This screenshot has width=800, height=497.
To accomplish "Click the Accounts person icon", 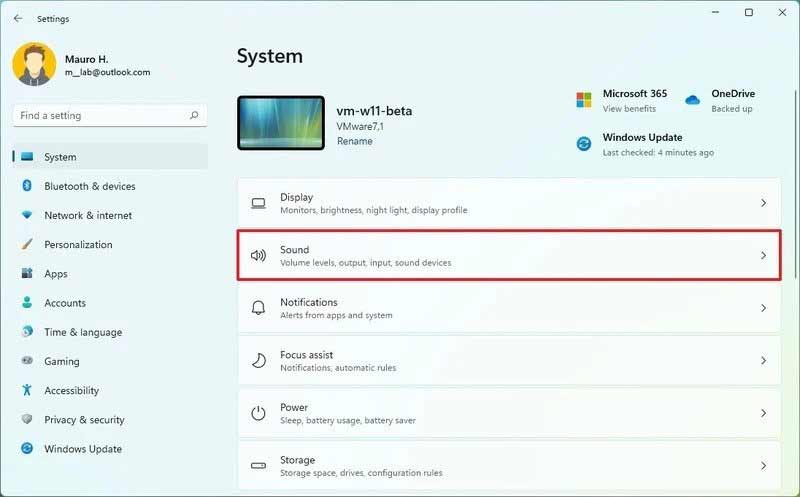I will pos(27,302).
